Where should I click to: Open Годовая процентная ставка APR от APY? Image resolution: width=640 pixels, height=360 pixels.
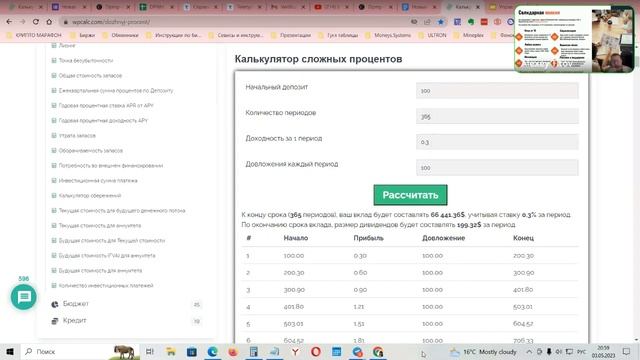point(106,105)
